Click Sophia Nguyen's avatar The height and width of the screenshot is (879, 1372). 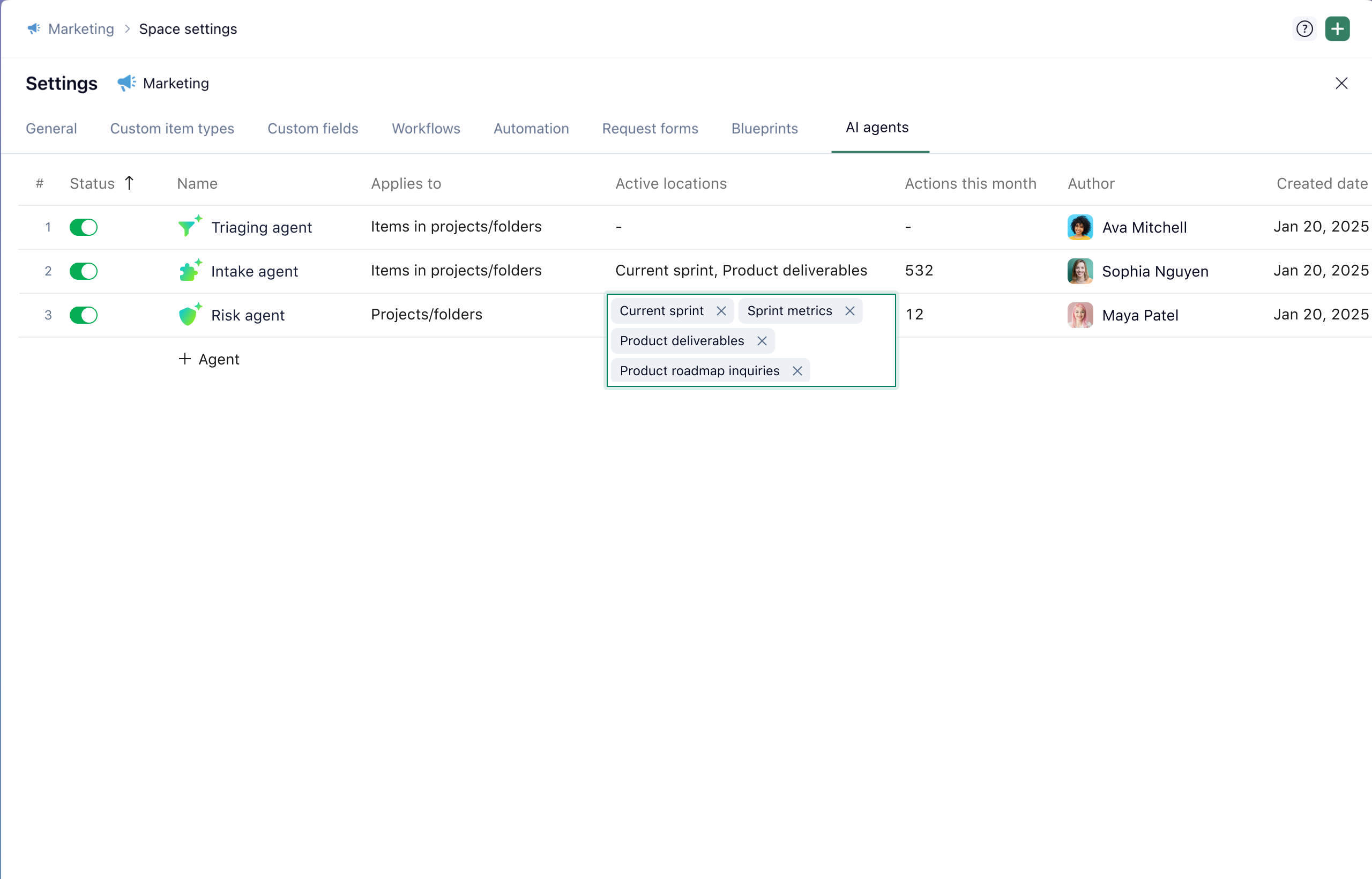1080,271
